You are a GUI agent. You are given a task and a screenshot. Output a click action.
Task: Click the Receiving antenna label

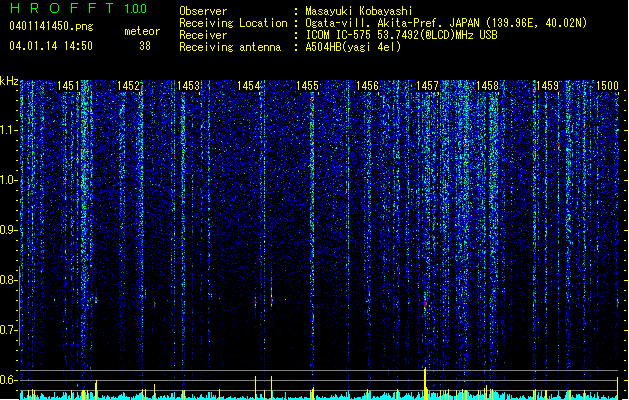[x=230, y=47]
